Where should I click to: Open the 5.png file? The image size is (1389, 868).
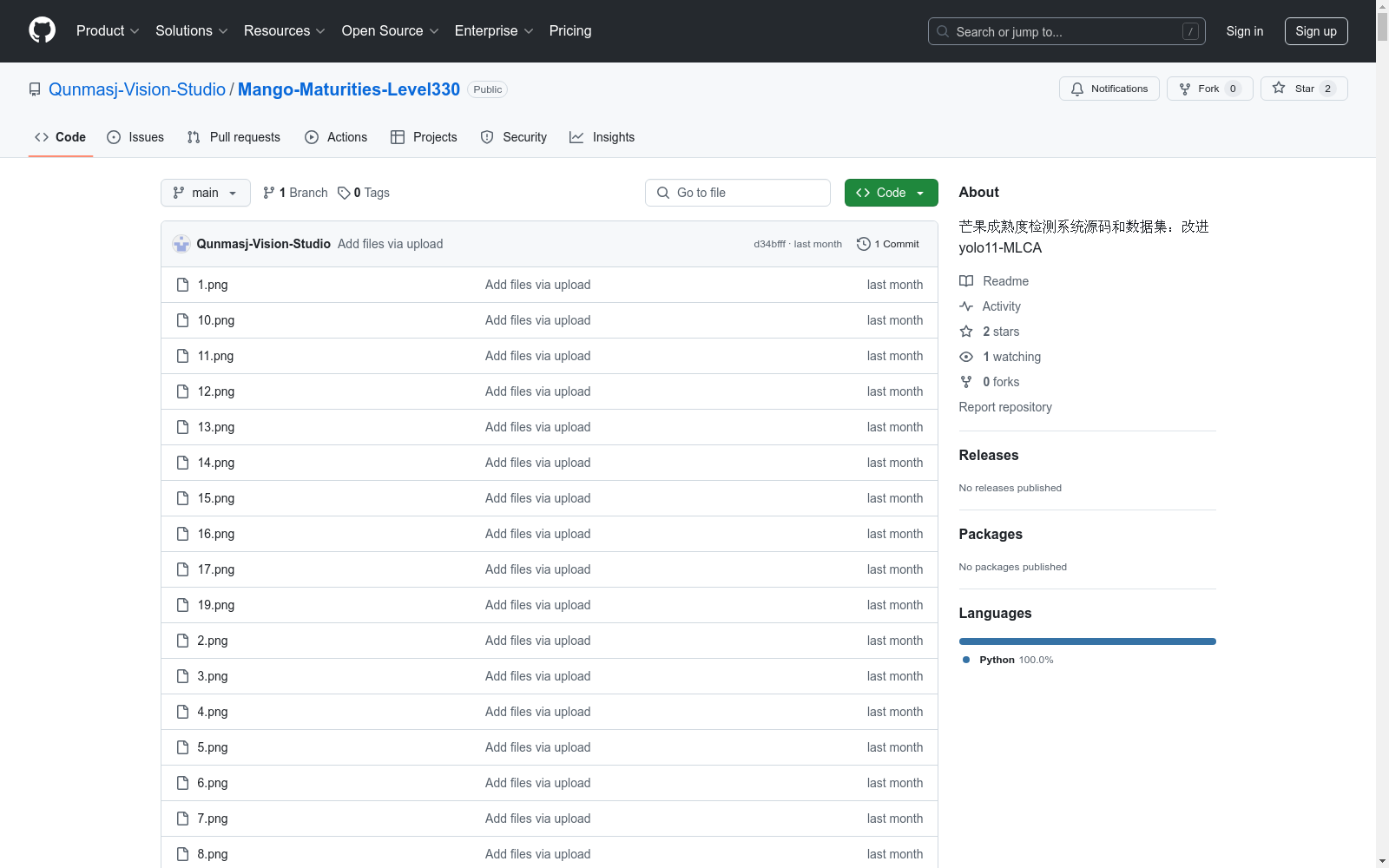click(x=213, y=747)
